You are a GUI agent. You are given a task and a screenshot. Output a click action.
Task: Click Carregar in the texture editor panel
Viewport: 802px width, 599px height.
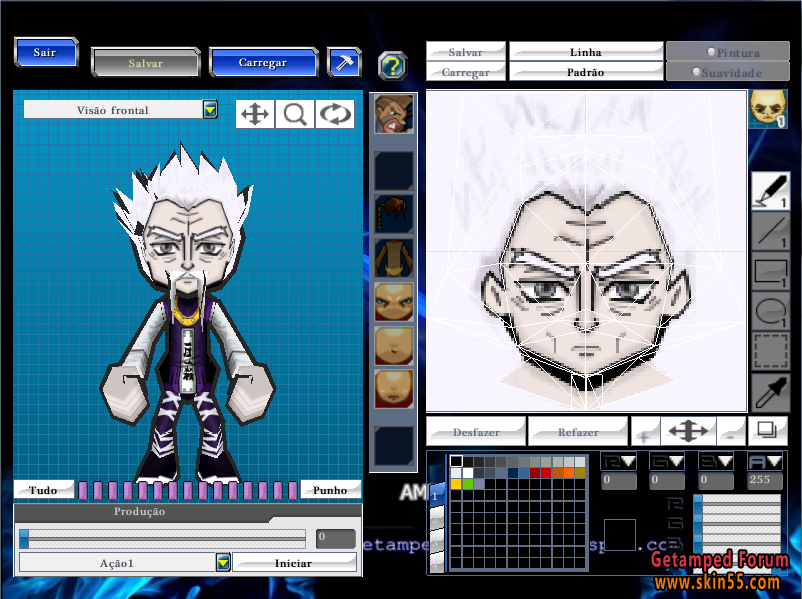[x=465, y=72]
